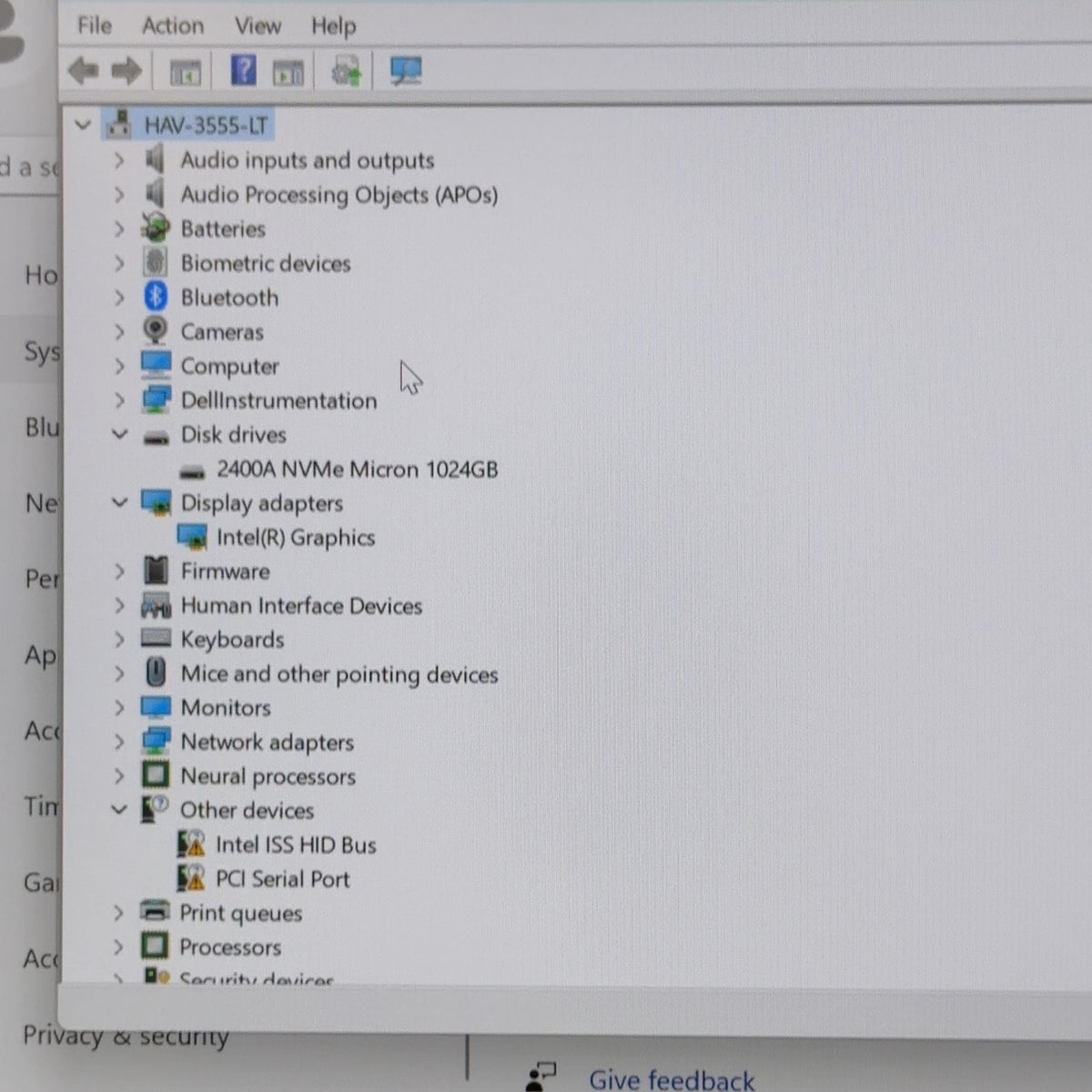Select the Neural processors label
Viewport: 1092px width, 1092px height.
pos(268,777)
